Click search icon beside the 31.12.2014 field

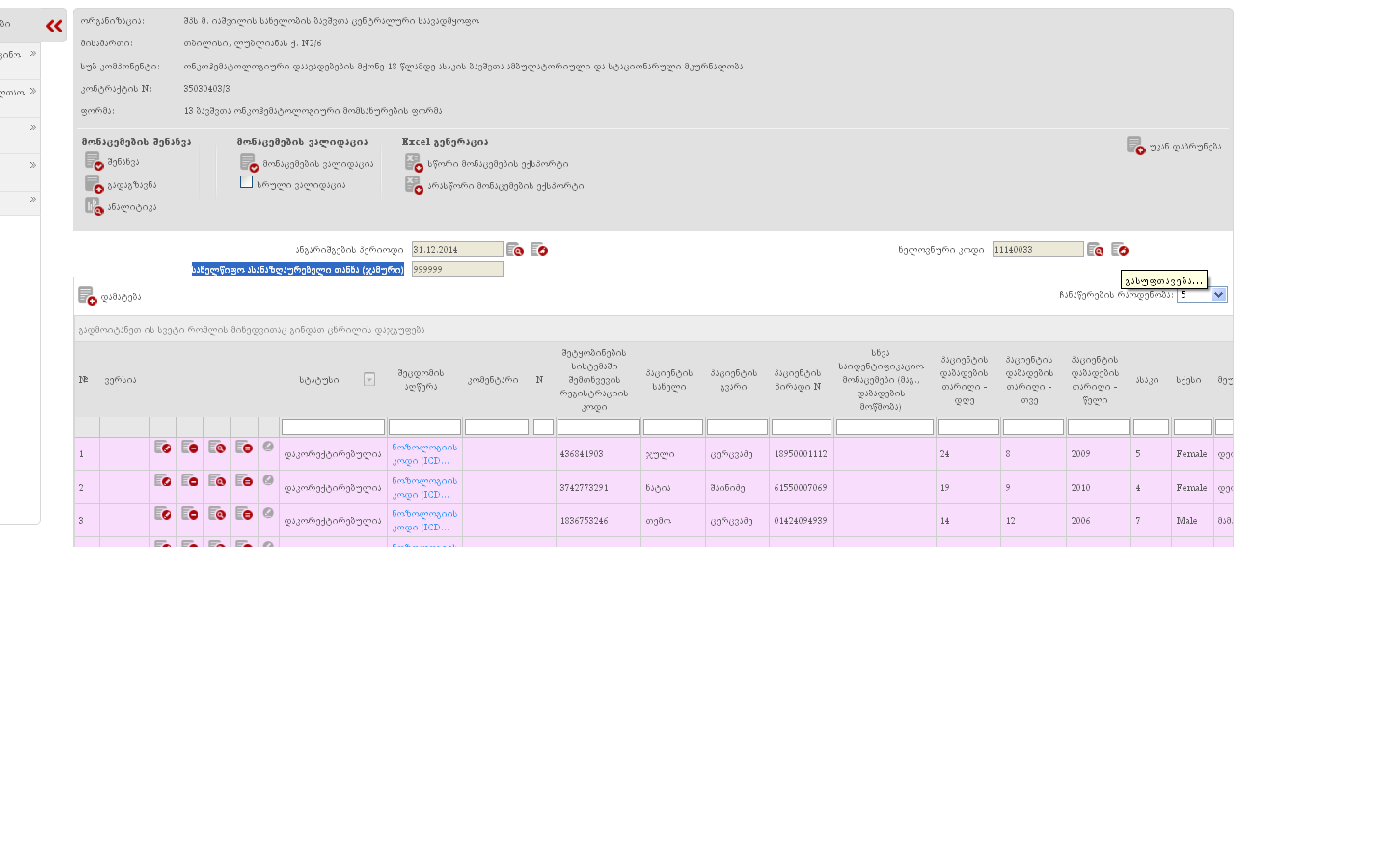[515, 250]
